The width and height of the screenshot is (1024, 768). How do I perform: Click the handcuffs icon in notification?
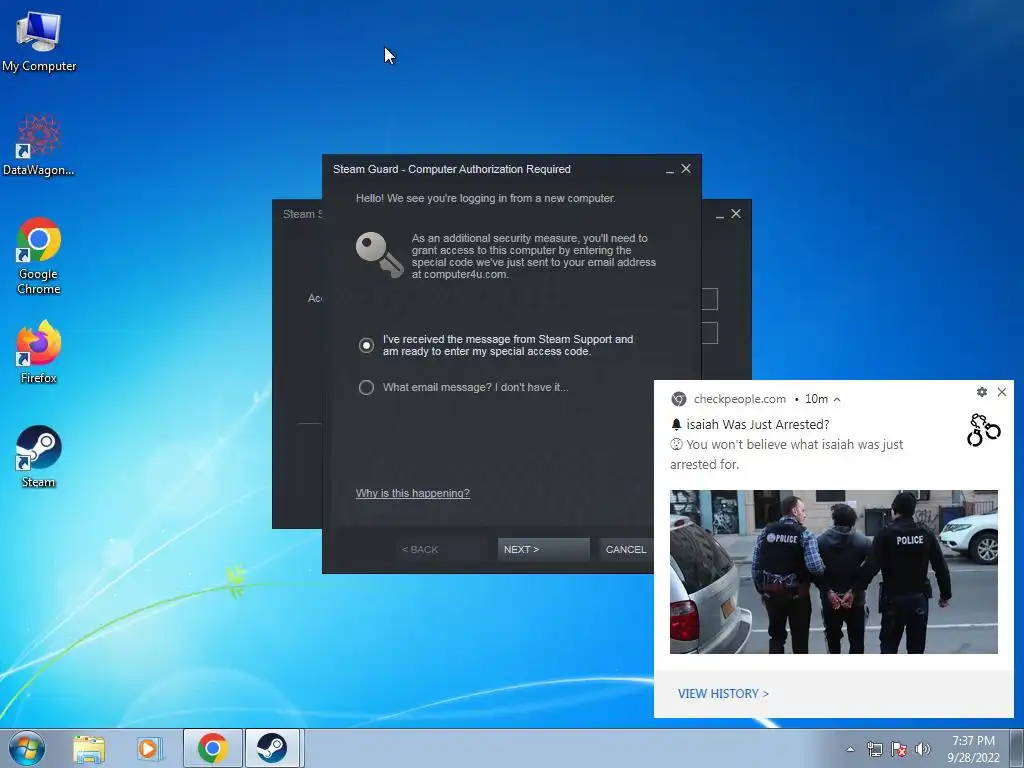[x=984, y=430]
